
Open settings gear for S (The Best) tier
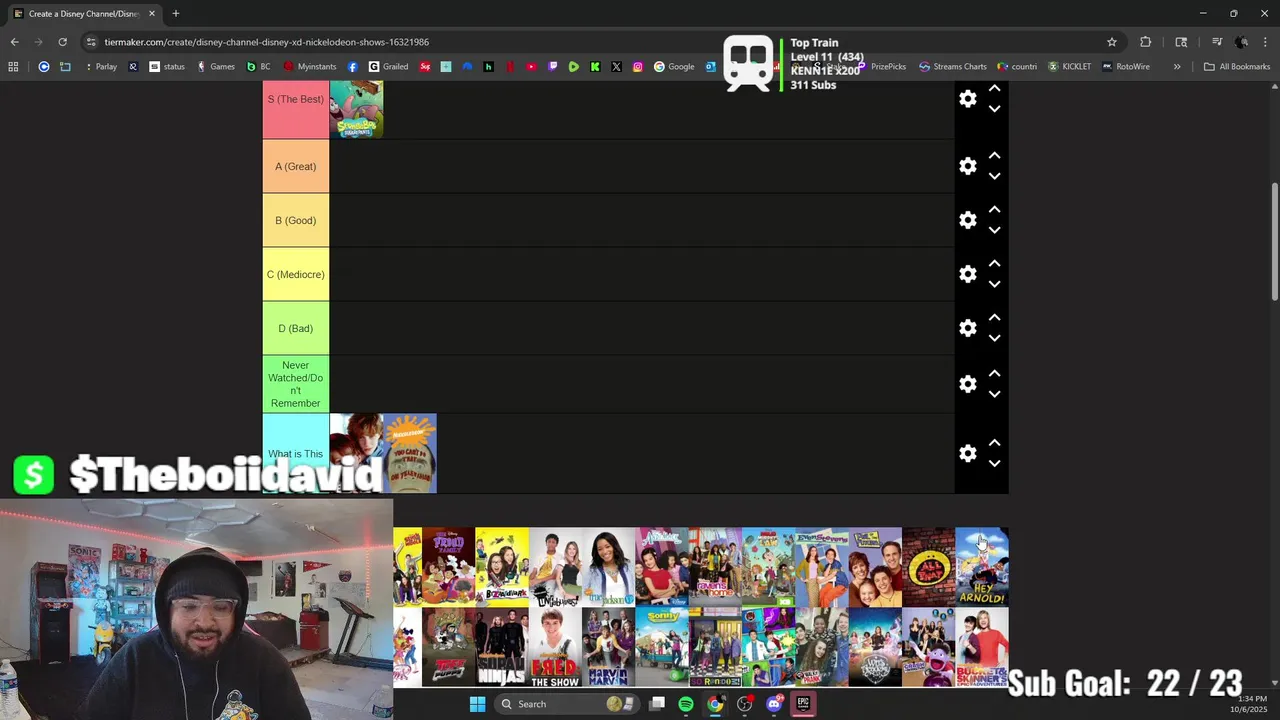click(x=967, y=99)
